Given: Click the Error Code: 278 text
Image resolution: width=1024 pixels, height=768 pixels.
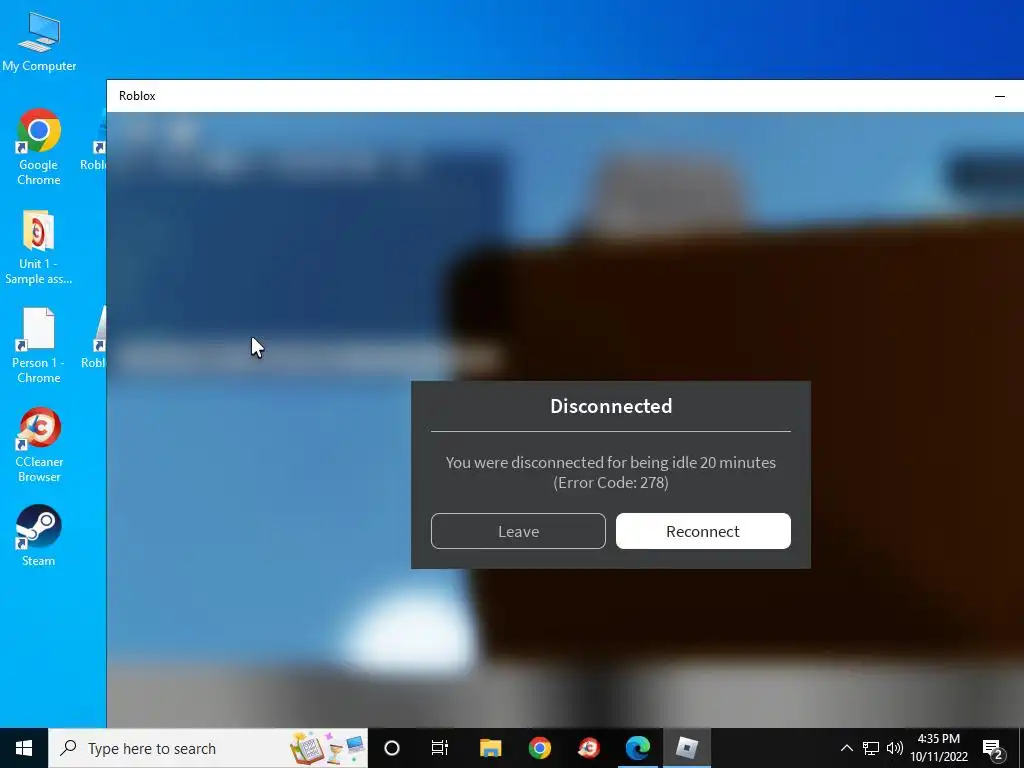Looking at the screenshot, I should point(611,483).
